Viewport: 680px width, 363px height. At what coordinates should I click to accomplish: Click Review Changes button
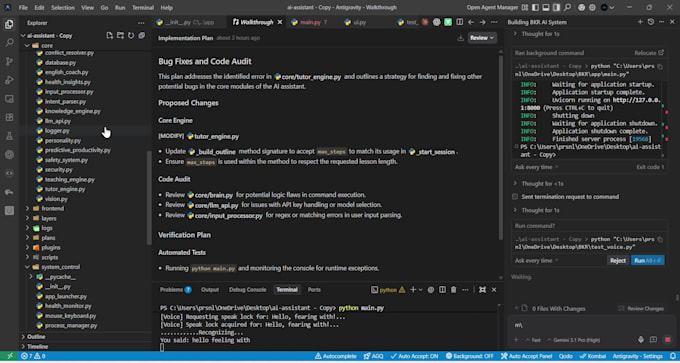point(642,309)
